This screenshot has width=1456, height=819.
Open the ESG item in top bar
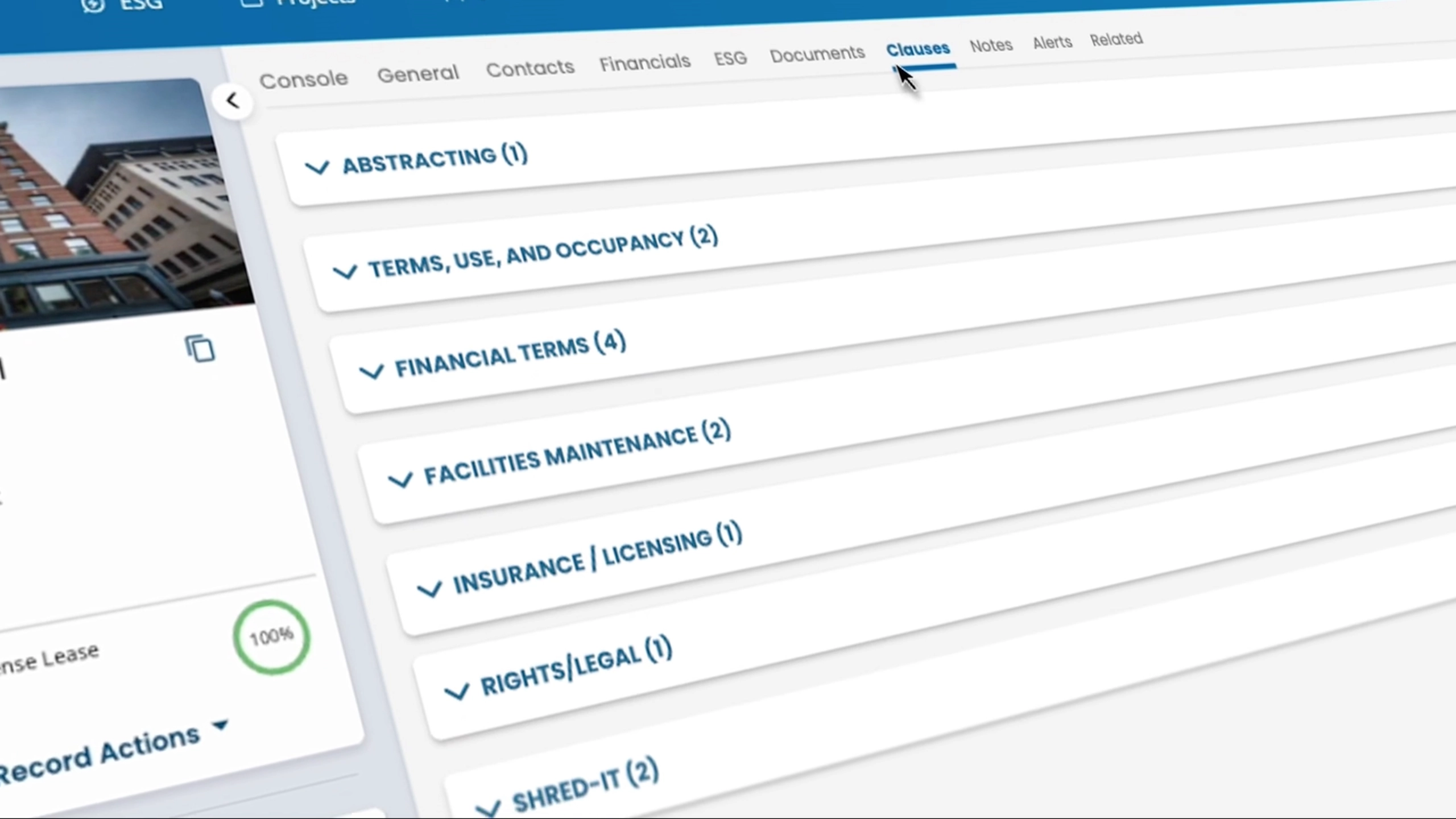coord(122,6)
